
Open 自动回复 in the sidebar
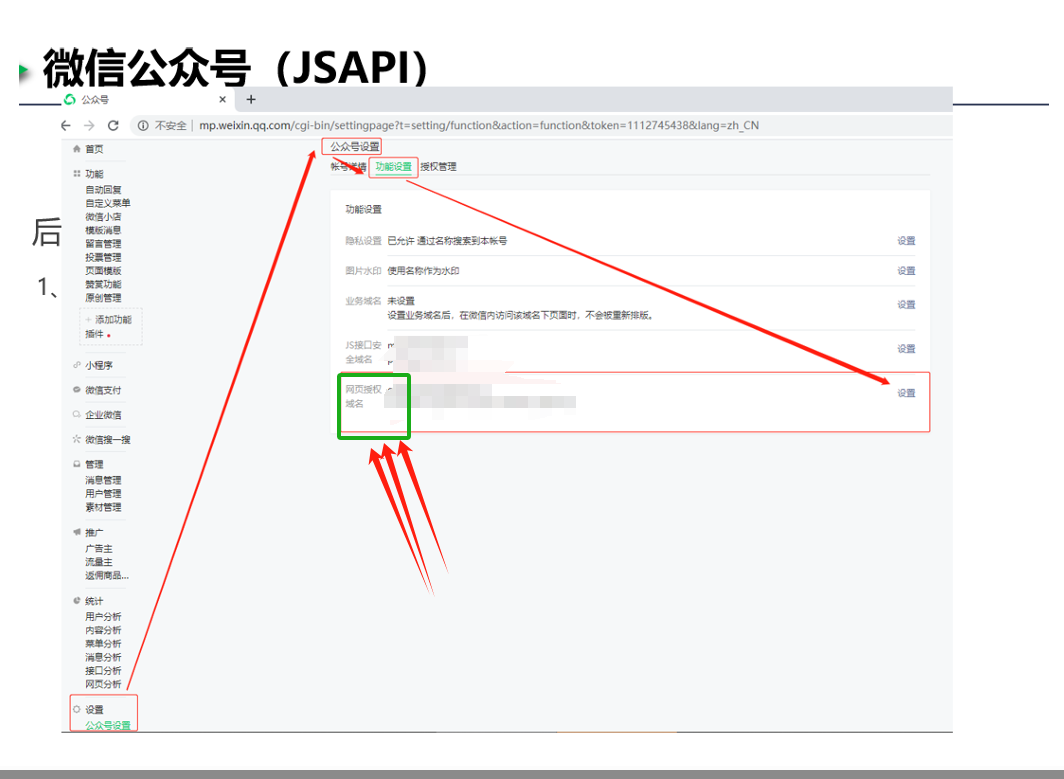click(103, 189)
